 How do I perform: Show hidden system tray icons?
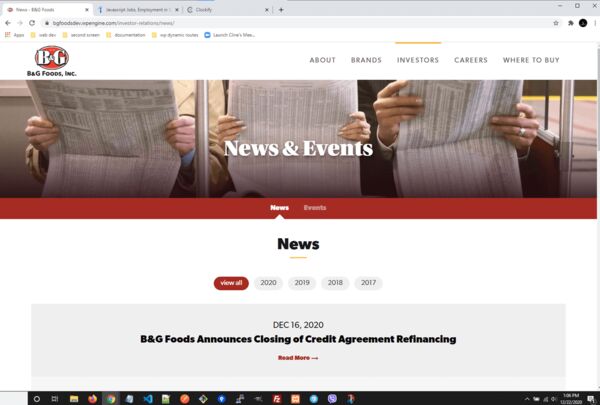coord(527,399)
